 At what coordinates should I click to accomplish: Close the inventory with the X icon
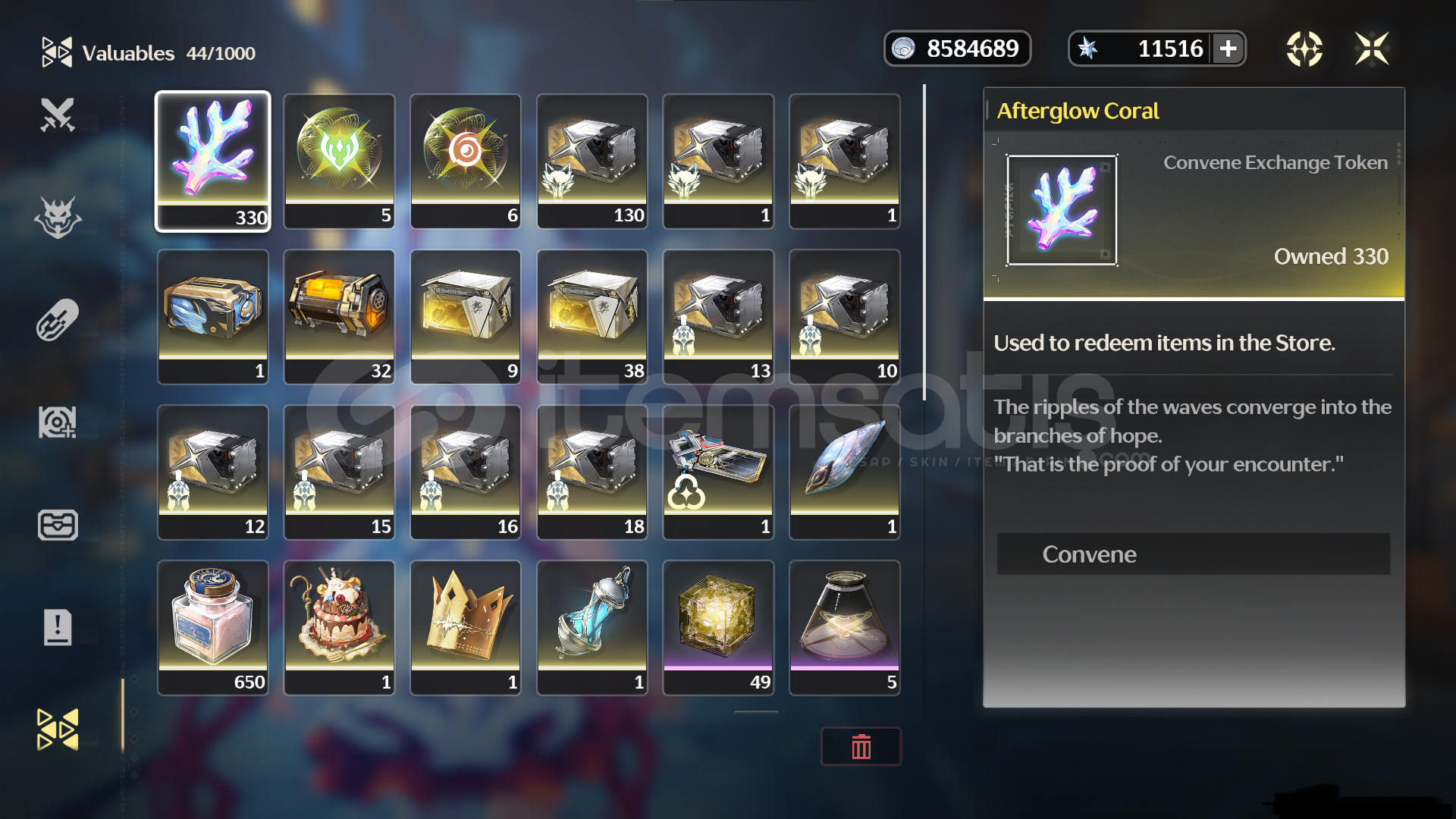click(x=1372, y=49)
